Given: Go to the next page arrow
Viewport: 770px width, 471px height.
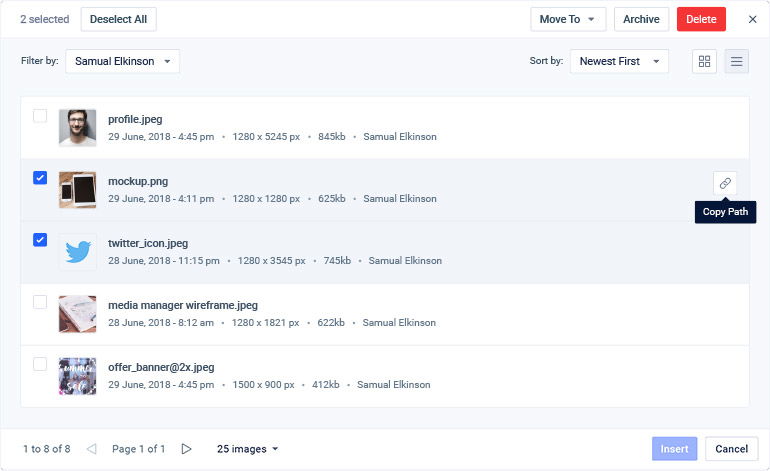Looking at the screenshot, I should (186, 449).
